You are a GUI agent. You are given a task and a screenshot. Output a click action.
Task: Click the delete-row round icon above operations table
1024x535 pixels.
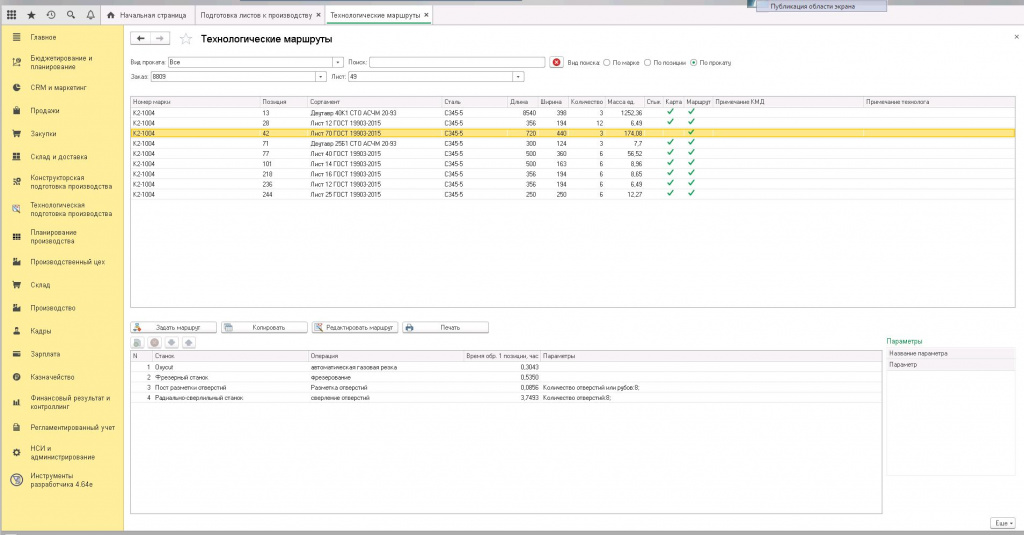click(154, 342)
